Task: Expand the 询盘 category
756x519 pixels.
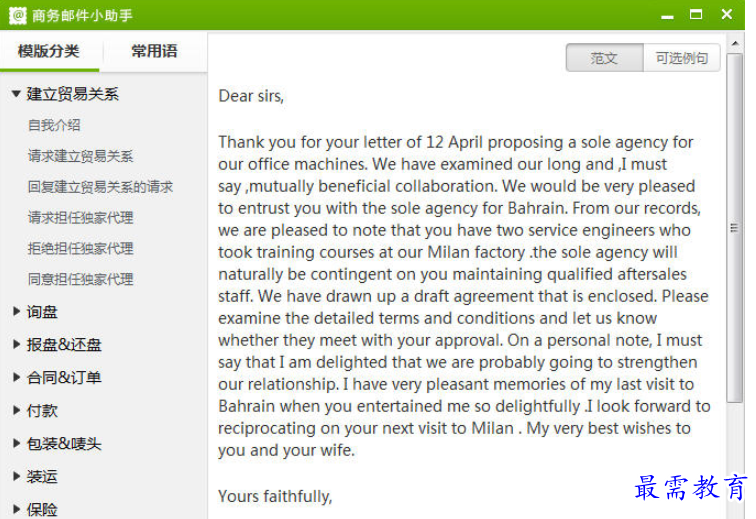Action: 16,312
